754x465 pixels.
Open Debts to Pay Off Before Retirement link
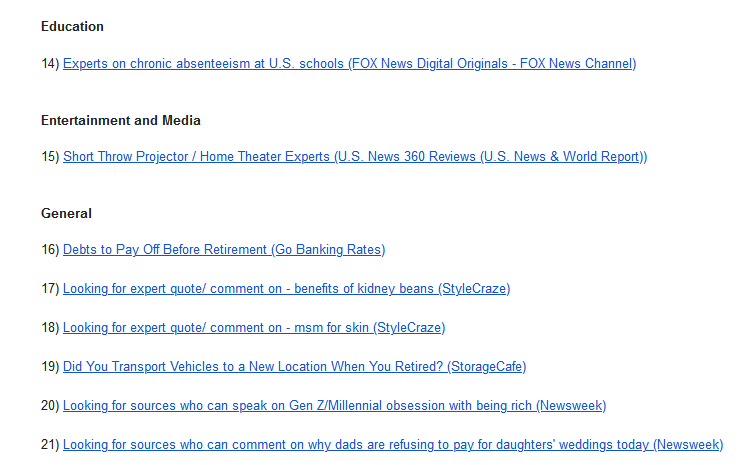pyautogui.click(x=224, y=250)
